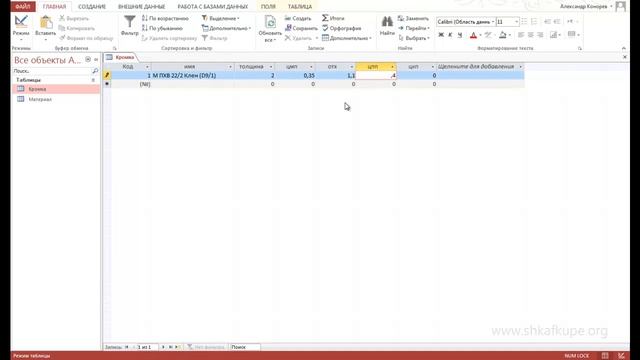Switch to the ТАБЛИЦА tab
Image resolution: width=640 pixels, height=360 pixels.
click(x=300, y=7)
